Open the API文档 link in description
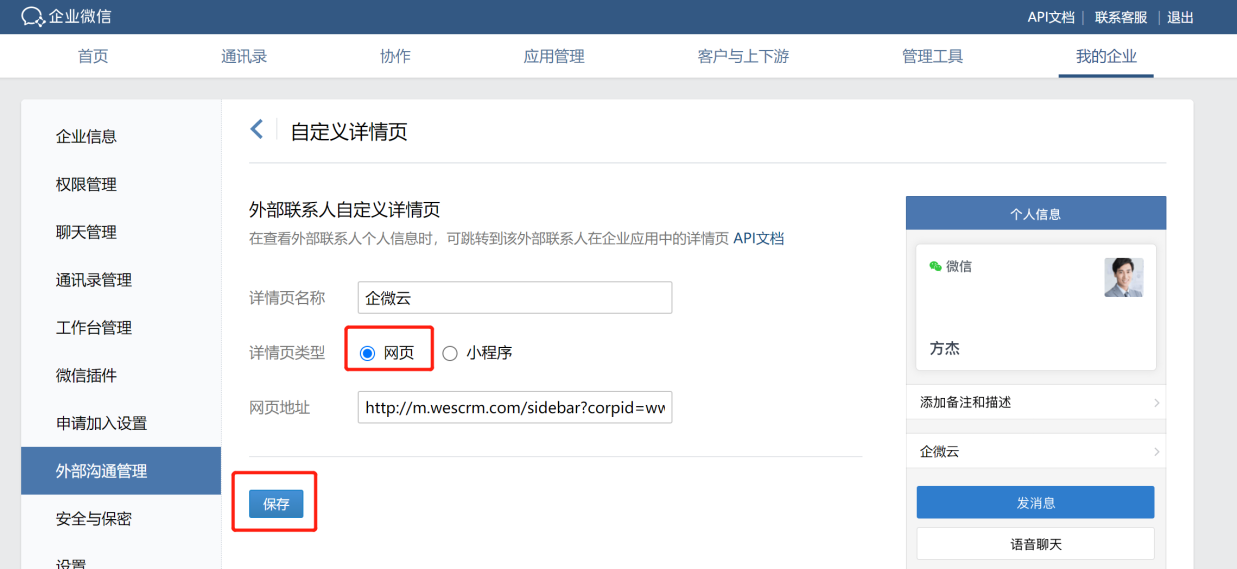Viewport: 1237px width, 569px height. tap(758, 239)
